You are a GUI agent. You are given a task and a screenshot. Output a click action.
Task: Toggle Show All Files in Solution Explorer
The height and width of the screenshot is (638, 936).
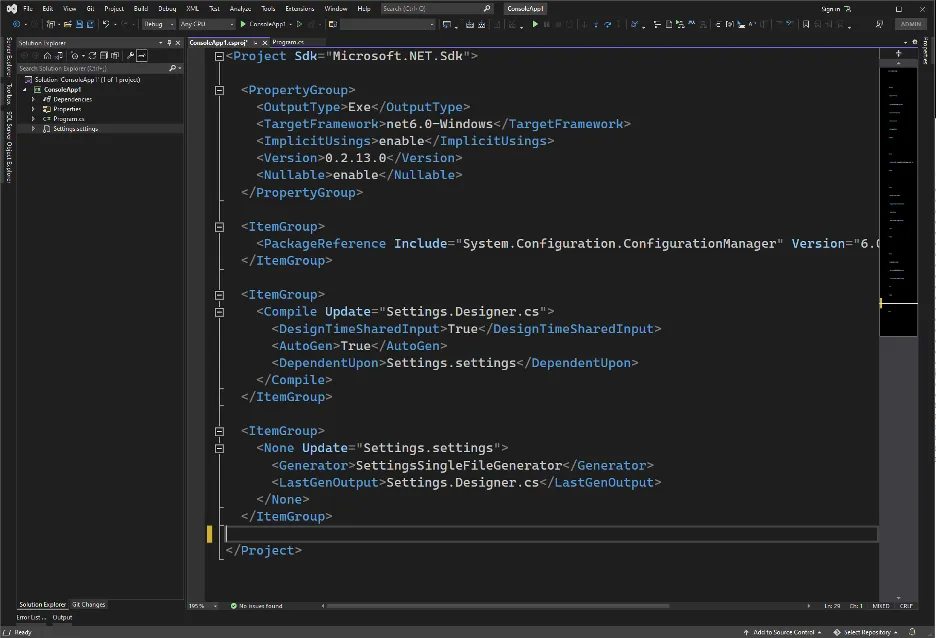(114, 56)
